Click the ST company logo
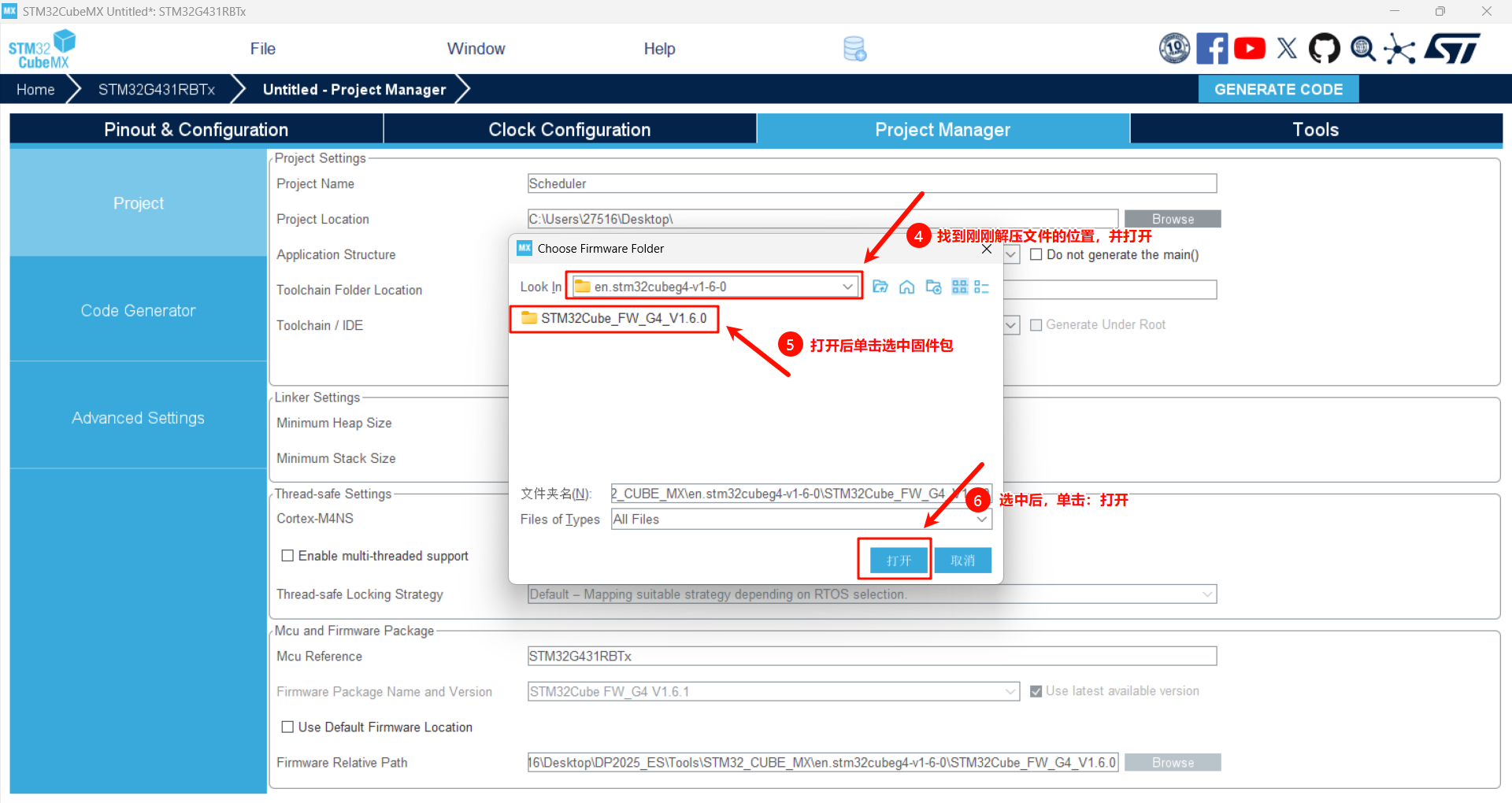1512x803 pixels. coord(1453,49)
